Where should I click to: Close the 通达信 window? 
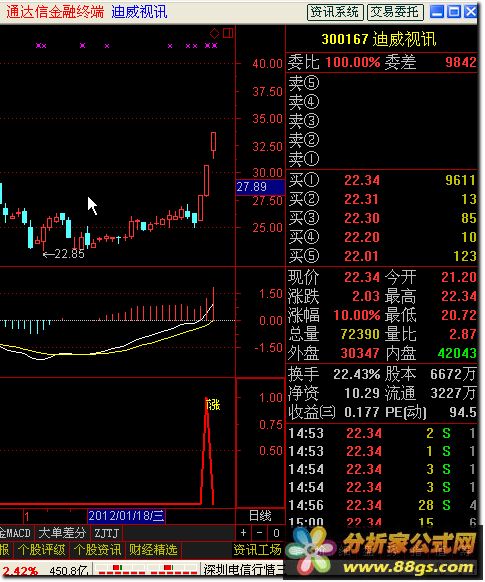[471, 12]
